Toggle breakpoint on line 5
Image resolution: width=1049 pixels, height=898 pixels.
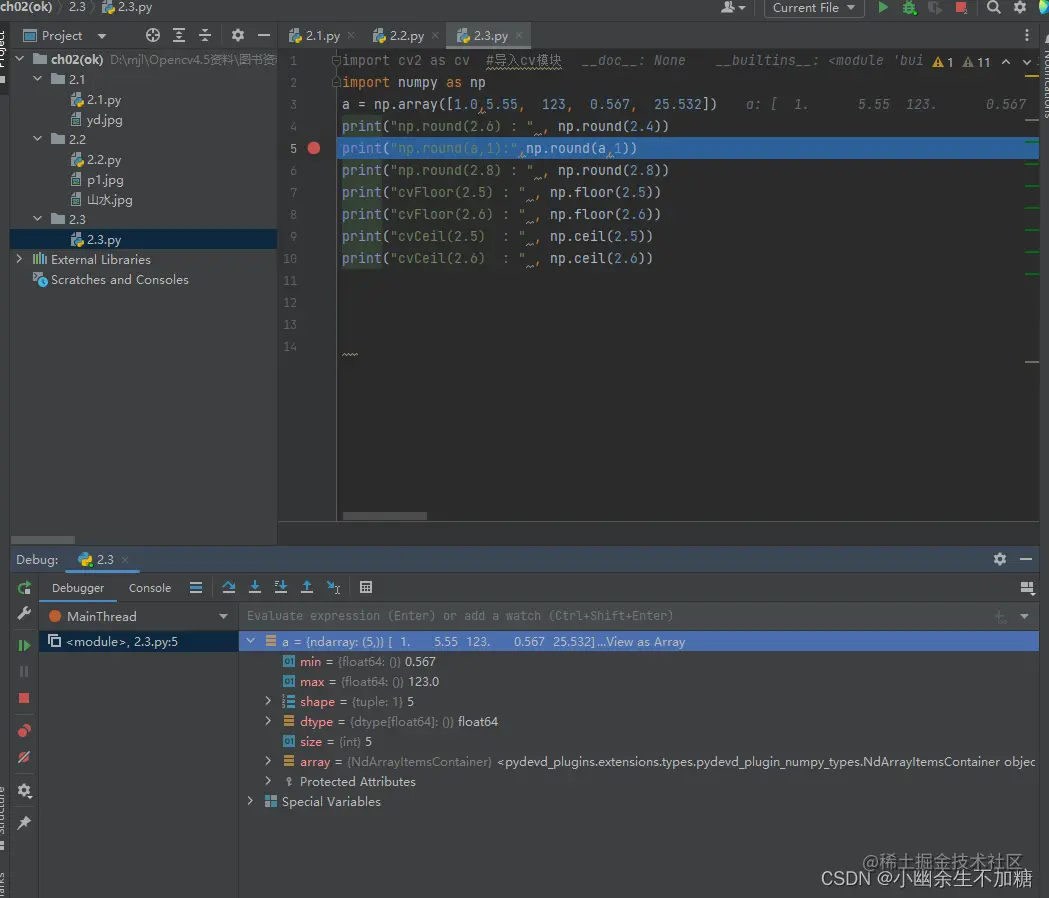(x=314, y=148)
